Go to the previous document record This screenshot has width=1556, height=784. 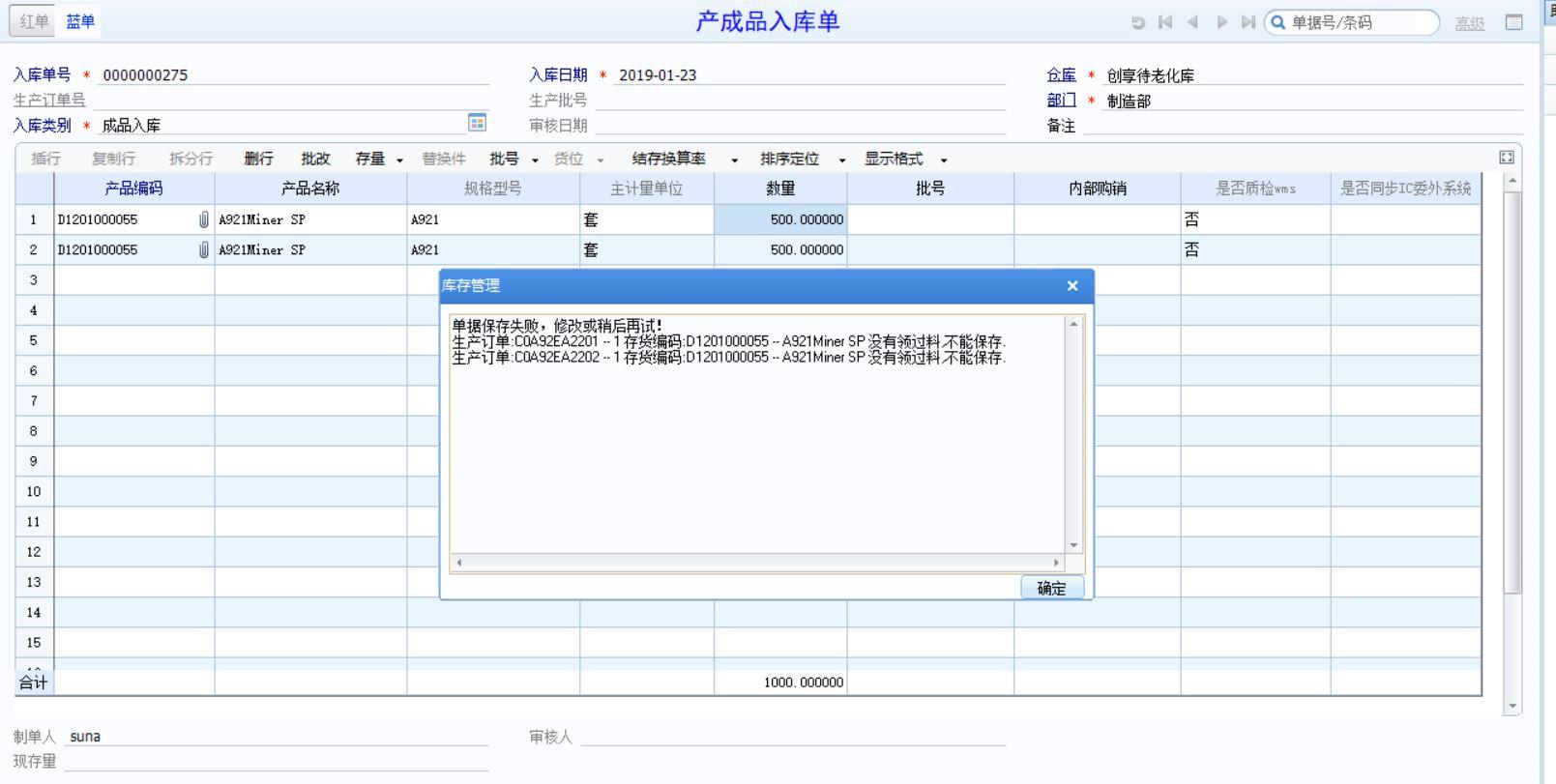tap(1193, 22)
